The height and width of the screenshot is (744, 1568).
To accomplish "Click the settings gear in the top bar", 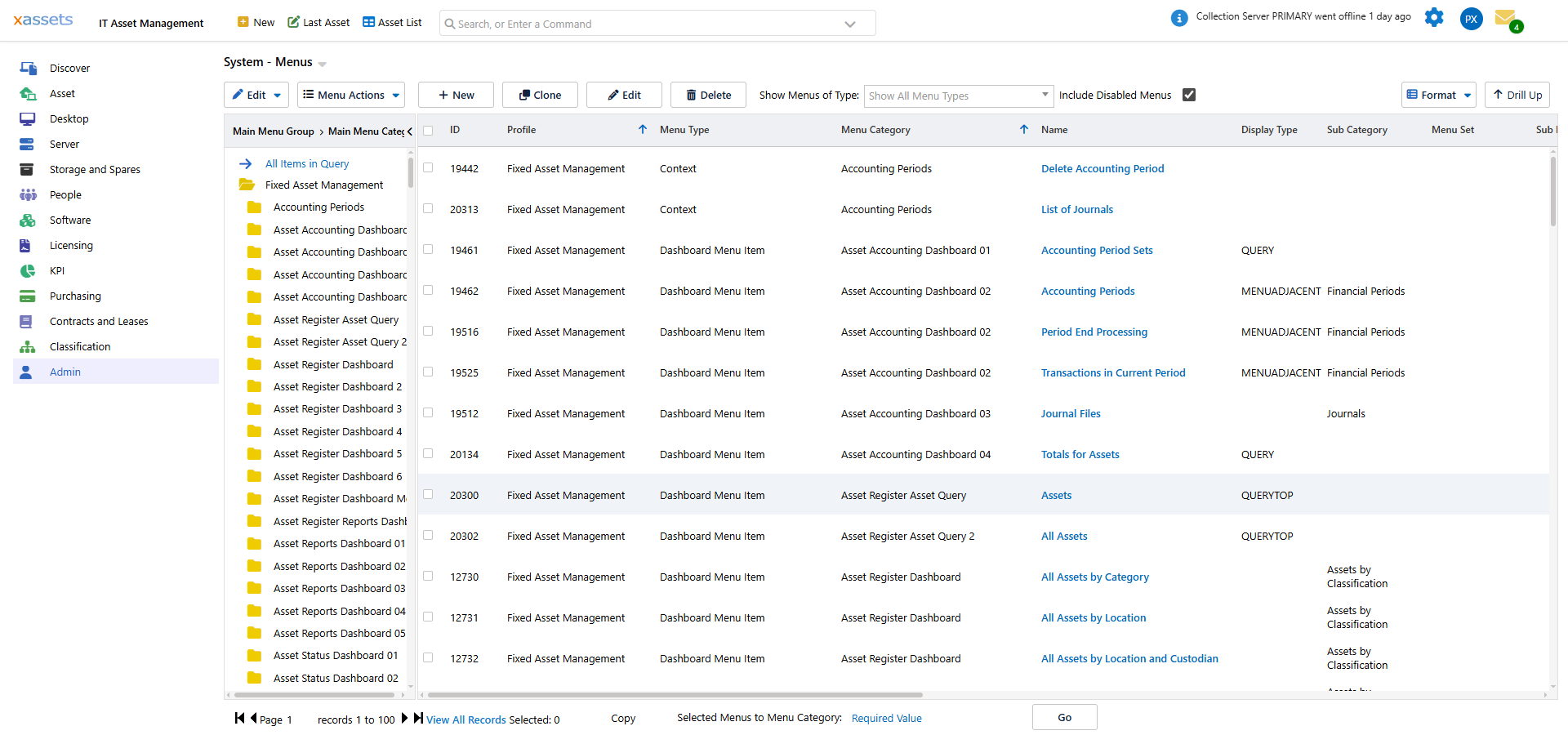I will click(1434, 17).
